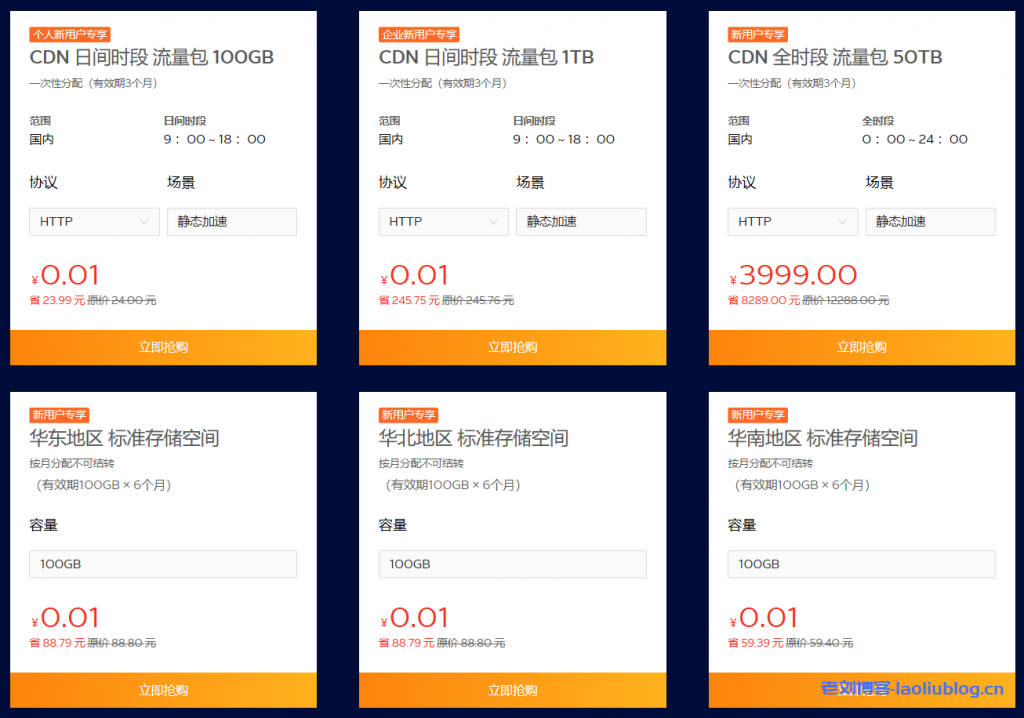Open the HTTP protocol dropdown for CDN 1TB package
The image size is (1024, 718).
tap(443, 221)
